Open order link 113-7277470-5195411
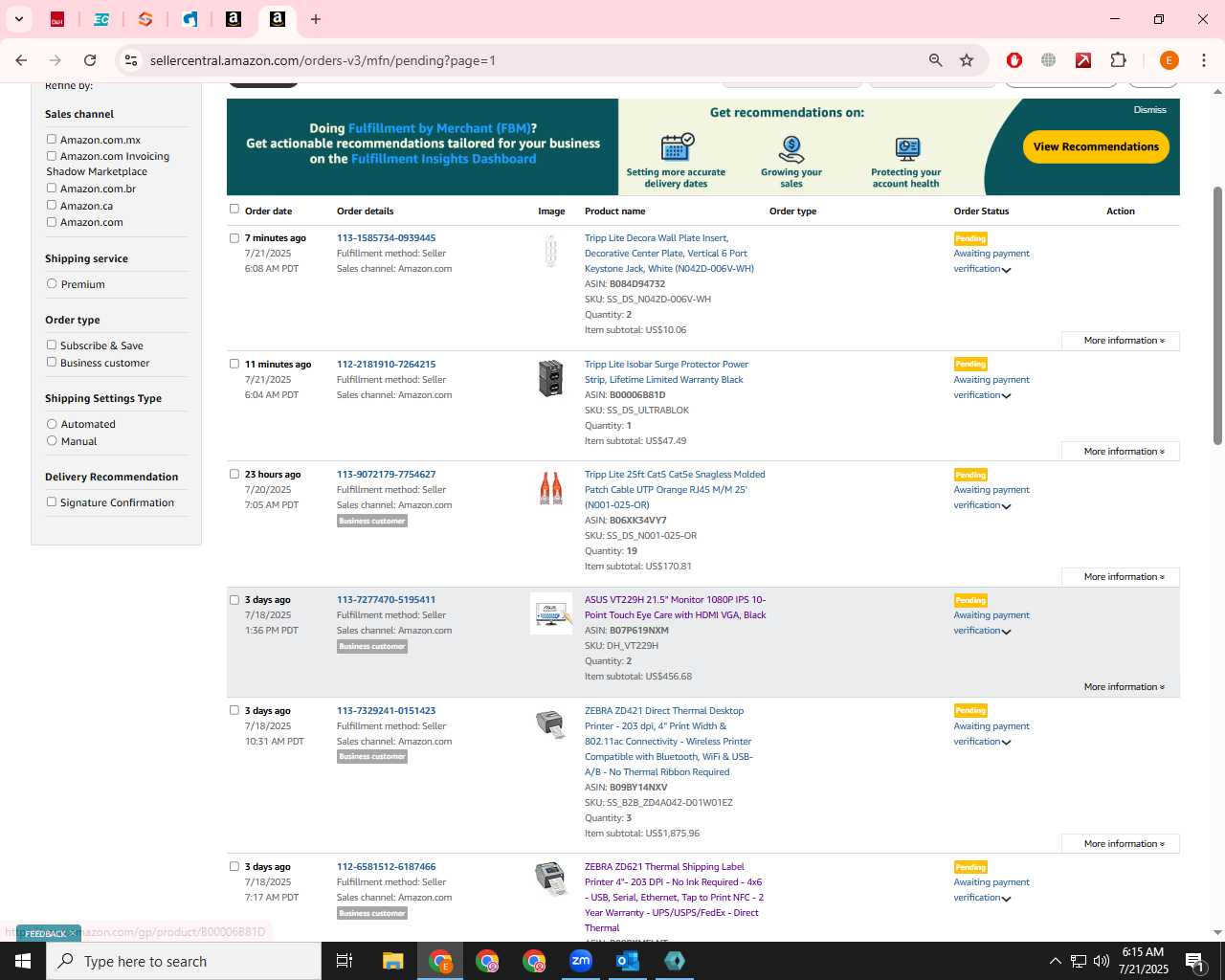Screen dimensions: 1225x980 coord(386,600)
